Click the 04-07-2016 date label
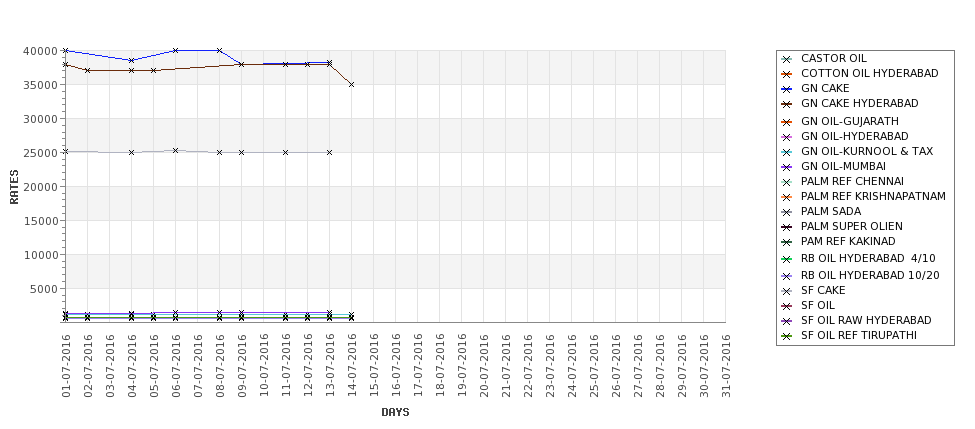This screenshot has height=429, width=975. tap(132, 366)
